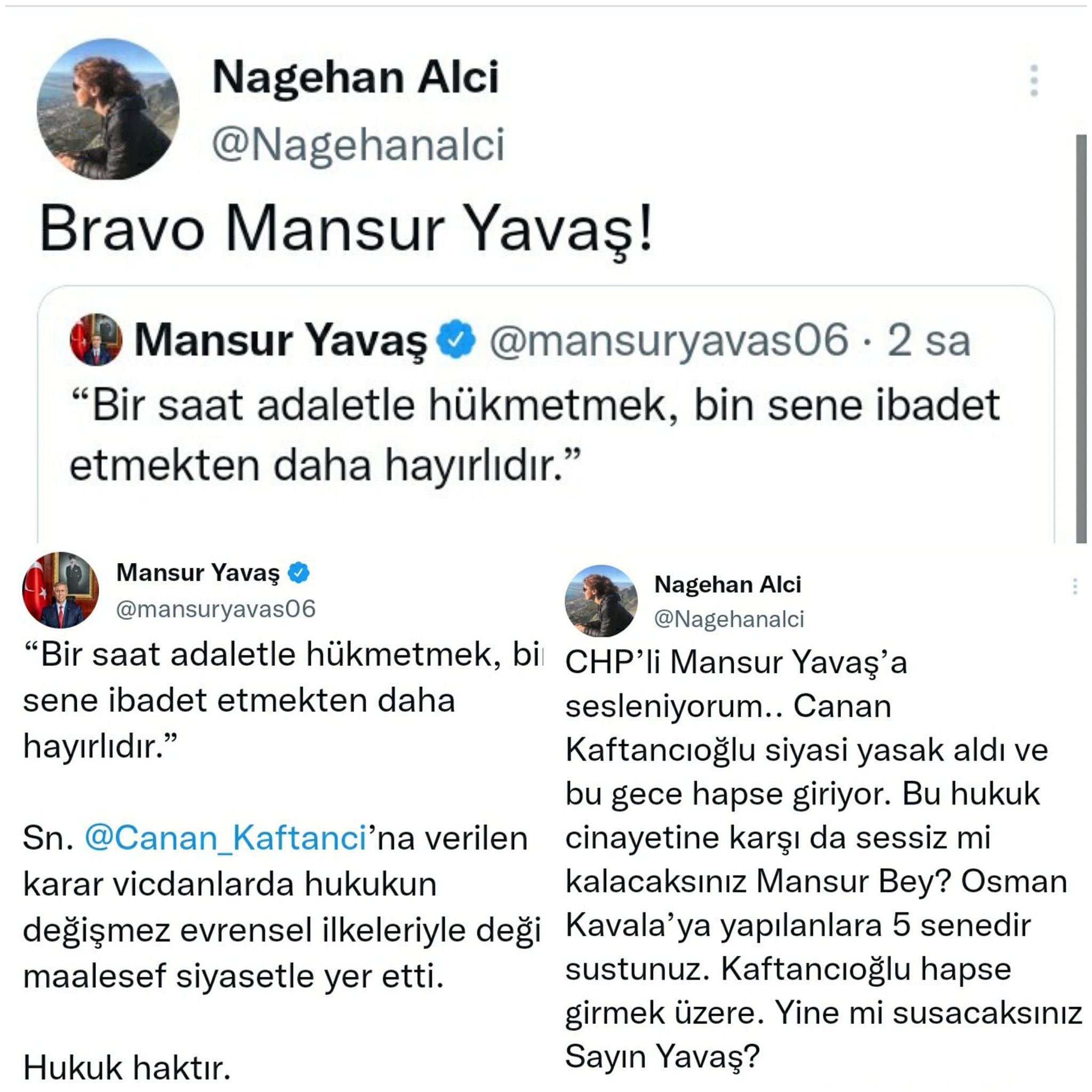Open Nagehan Alci avatar in bottom-right tweet
Screen dimensions: 1092x1092
coord(601,600)
